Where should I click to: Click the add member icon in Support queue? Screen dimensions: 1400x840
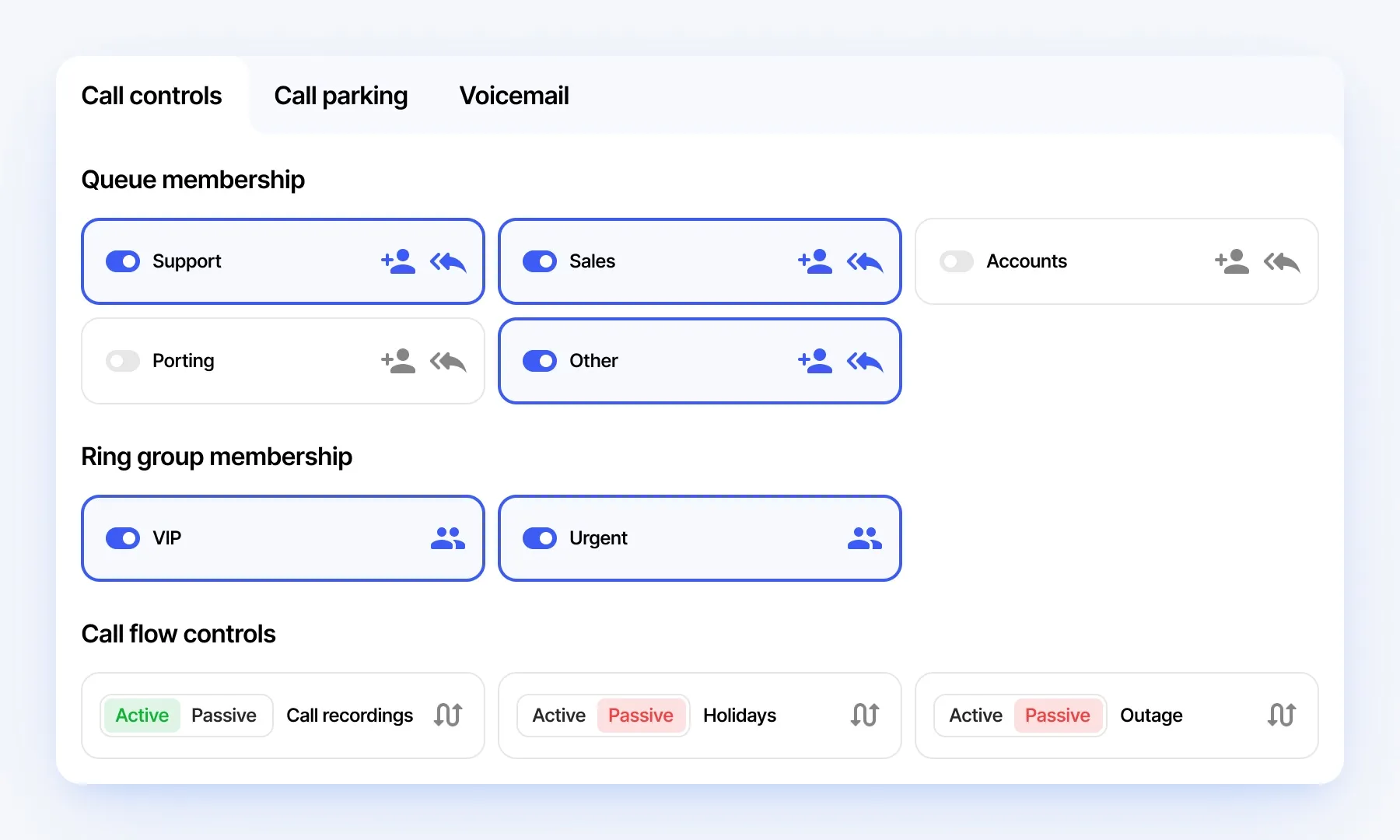tap(398, 261)
